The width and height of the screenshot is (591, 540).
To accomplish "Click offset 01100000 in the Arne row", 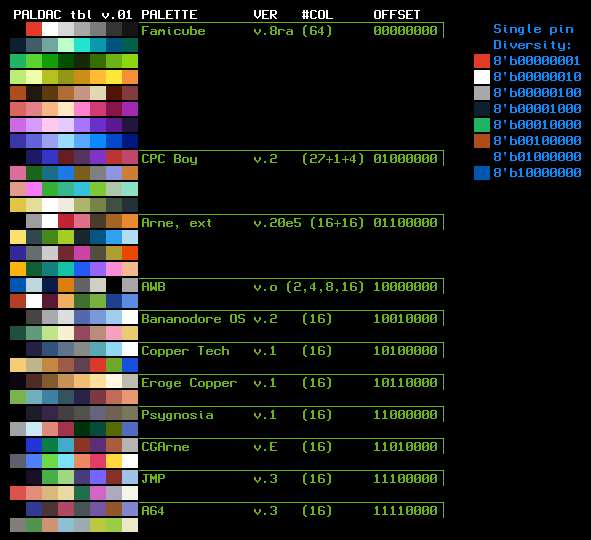I will [x=406, y=223].
